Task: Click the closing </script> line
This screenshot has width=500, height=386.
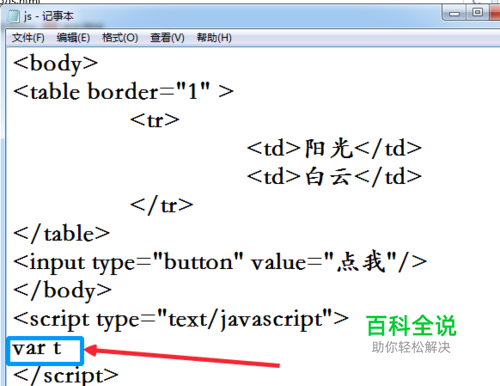Action: [66, 376]
